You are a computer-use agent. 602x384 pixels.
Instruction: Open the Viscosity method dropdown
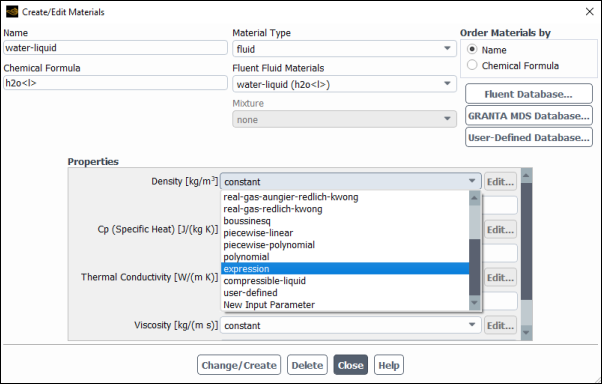pos(351,325)
